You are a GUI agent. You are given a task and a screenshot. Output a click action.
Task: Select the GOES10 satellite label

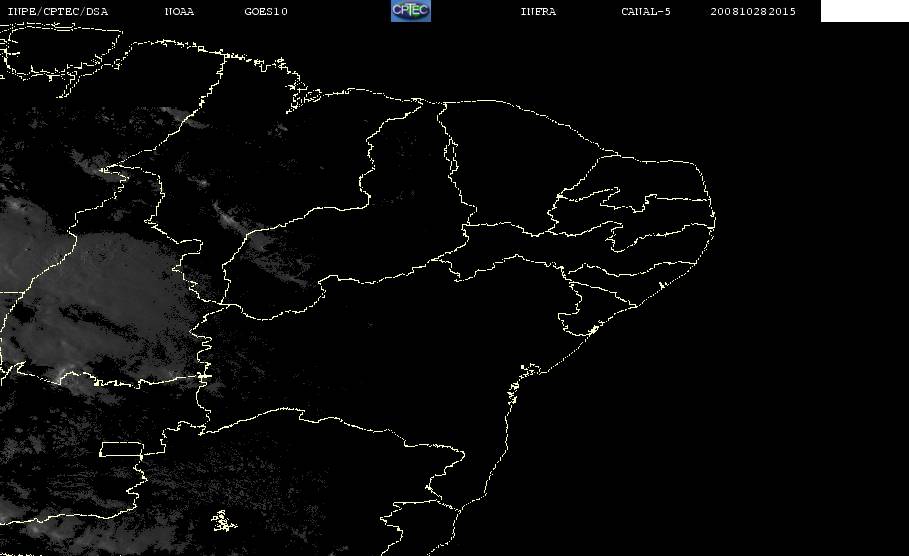click(x=266, y=11)
